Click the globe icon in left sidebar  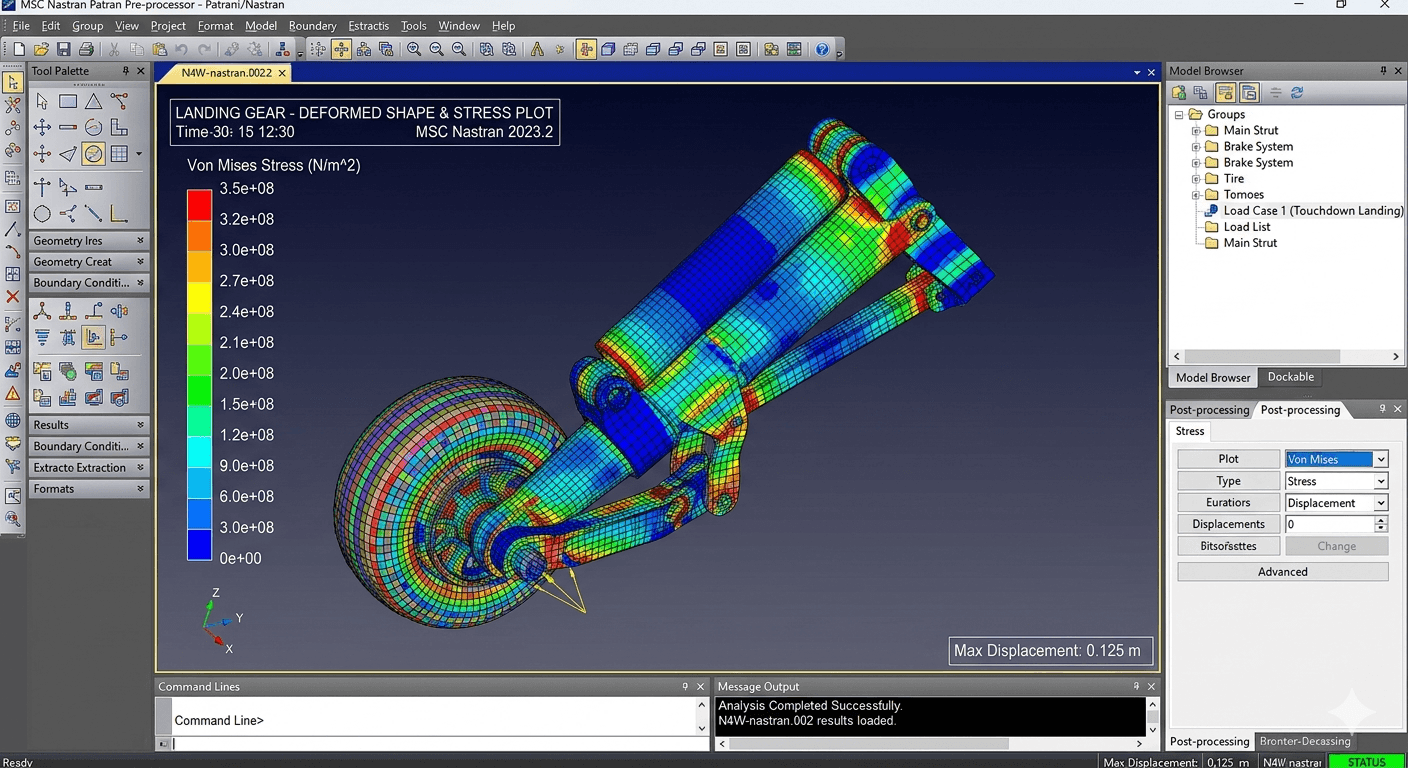tap(13, 421)
